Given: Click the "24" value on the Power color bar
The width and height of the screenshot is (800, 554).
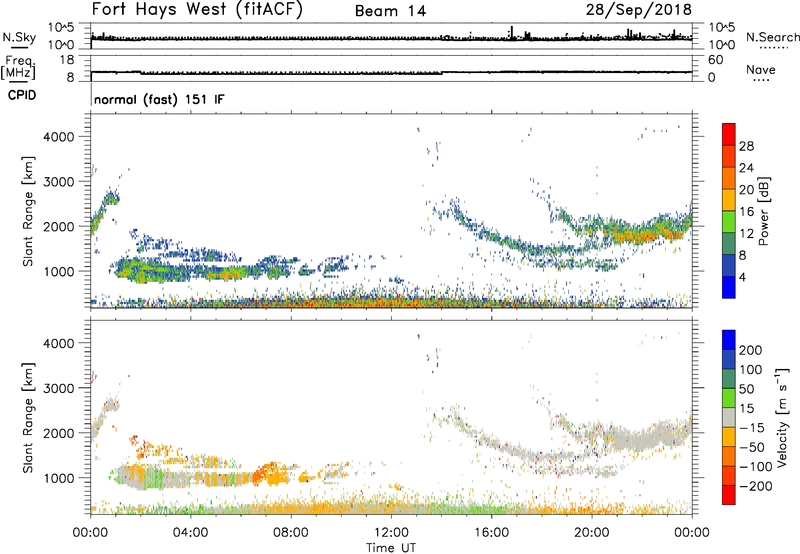Looking at the screenshot, I should coord(746,168).
